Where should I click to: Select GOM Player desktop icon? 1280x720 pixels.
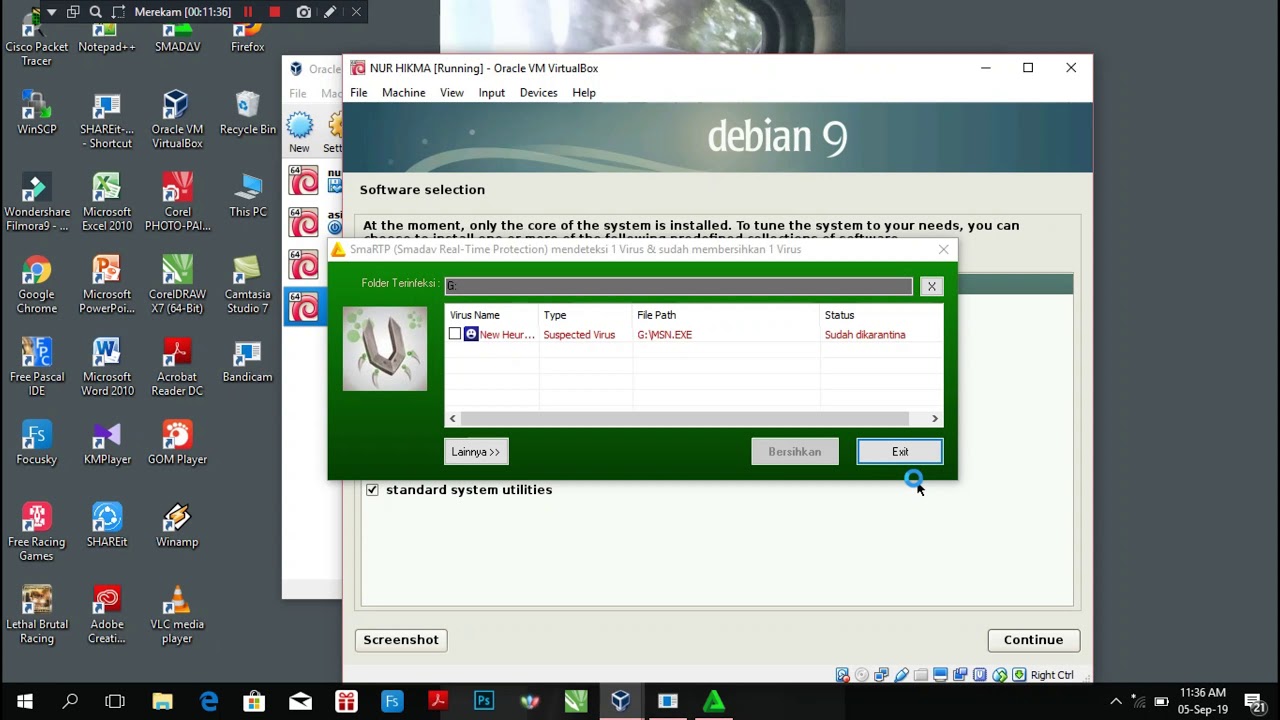point(177,443)
